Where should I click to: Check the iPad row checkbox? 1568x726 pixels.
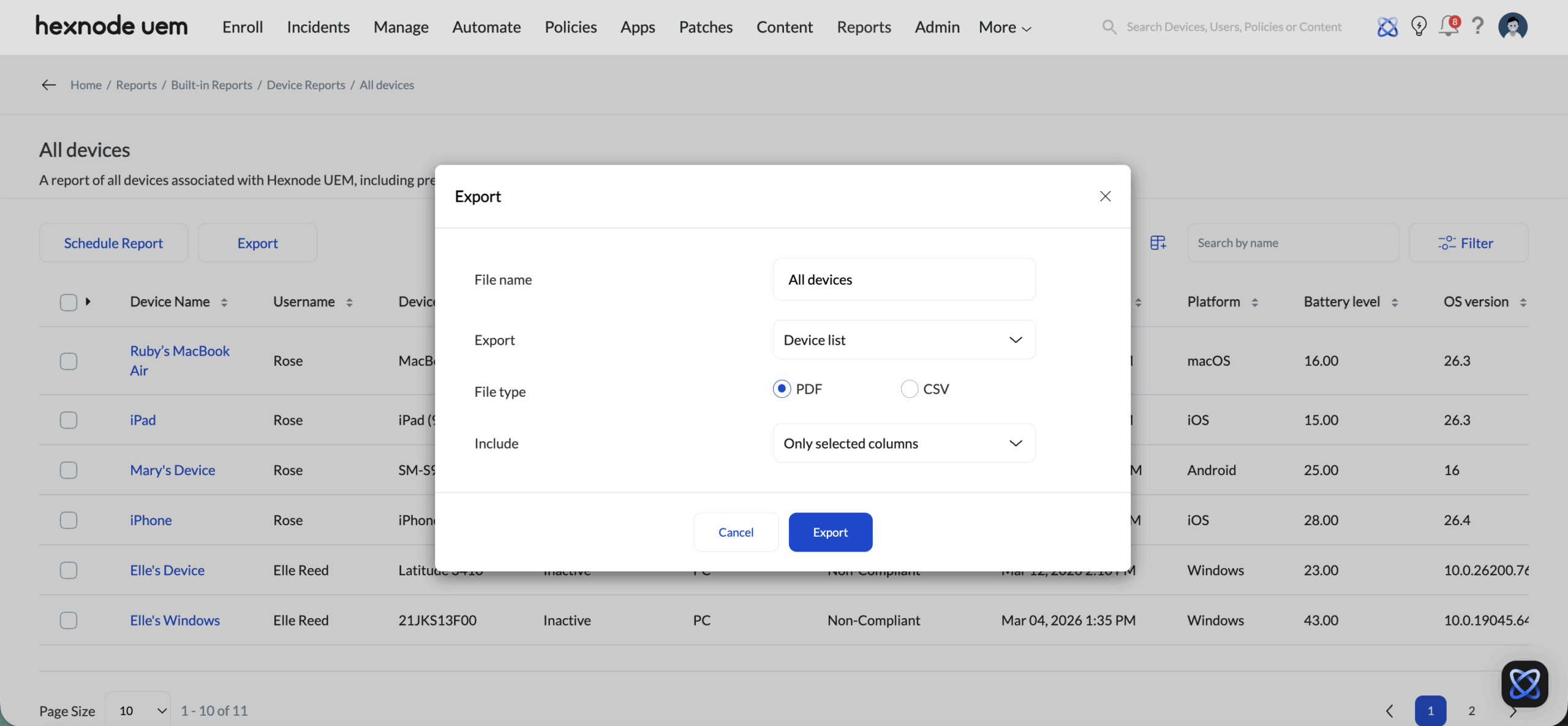(69, 420)
